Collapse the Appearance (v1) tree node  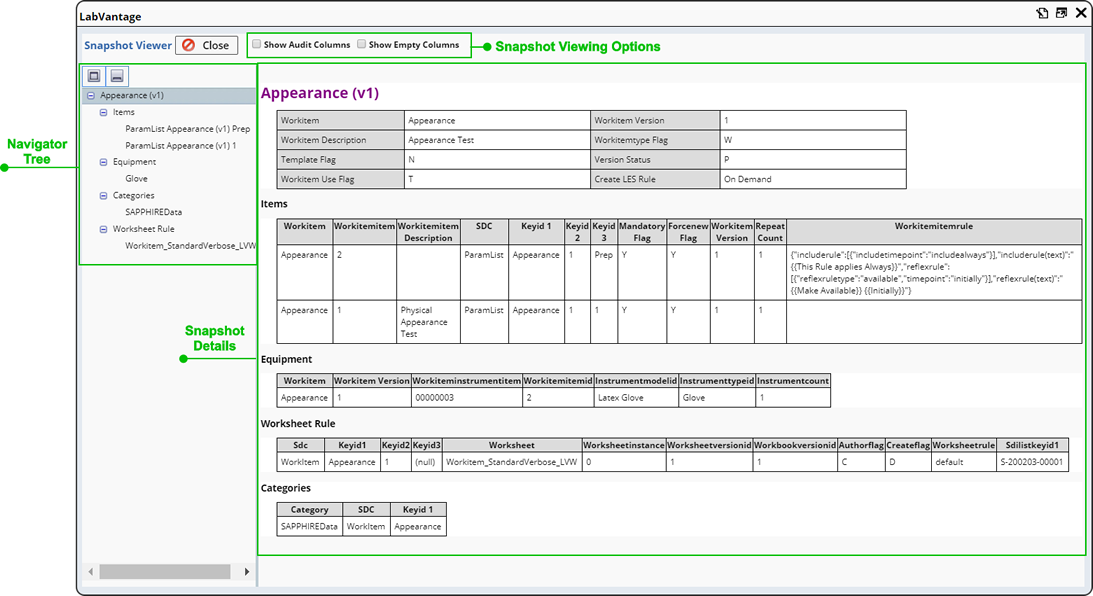(x=91, y=95)
